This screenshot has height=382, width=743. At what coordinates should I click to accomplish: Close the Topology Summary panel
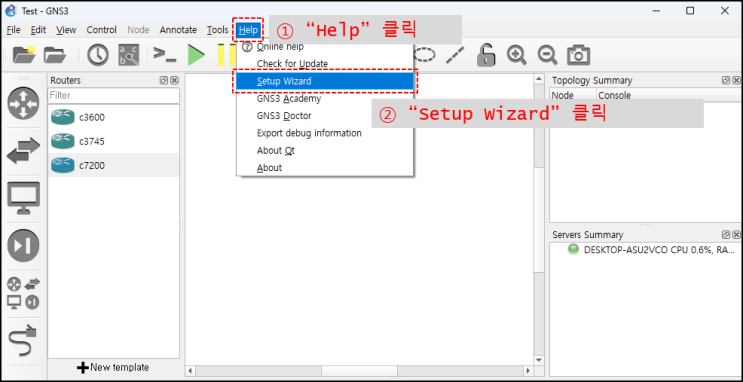coord(736,81)
